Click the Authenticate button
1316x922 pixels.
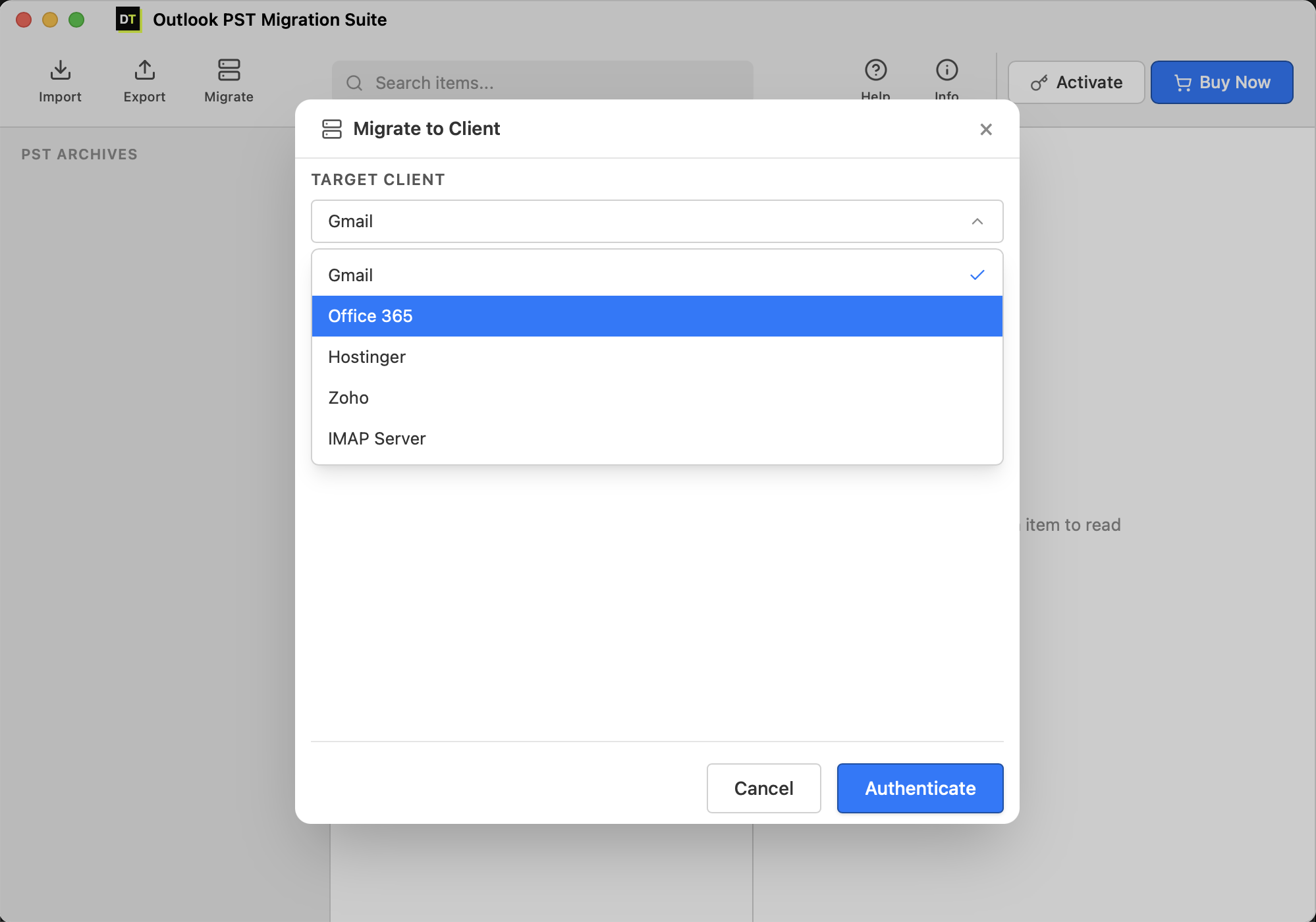pos(920,788)
